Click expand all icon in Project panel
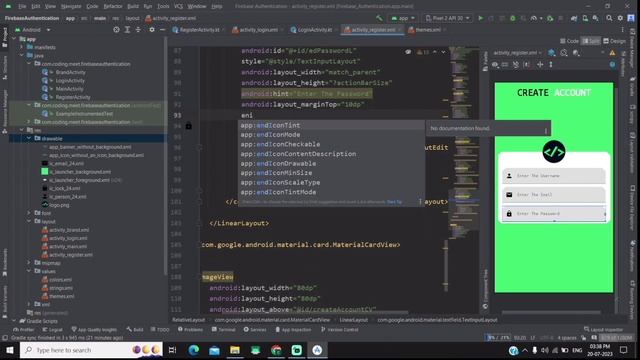 [127, 30]
